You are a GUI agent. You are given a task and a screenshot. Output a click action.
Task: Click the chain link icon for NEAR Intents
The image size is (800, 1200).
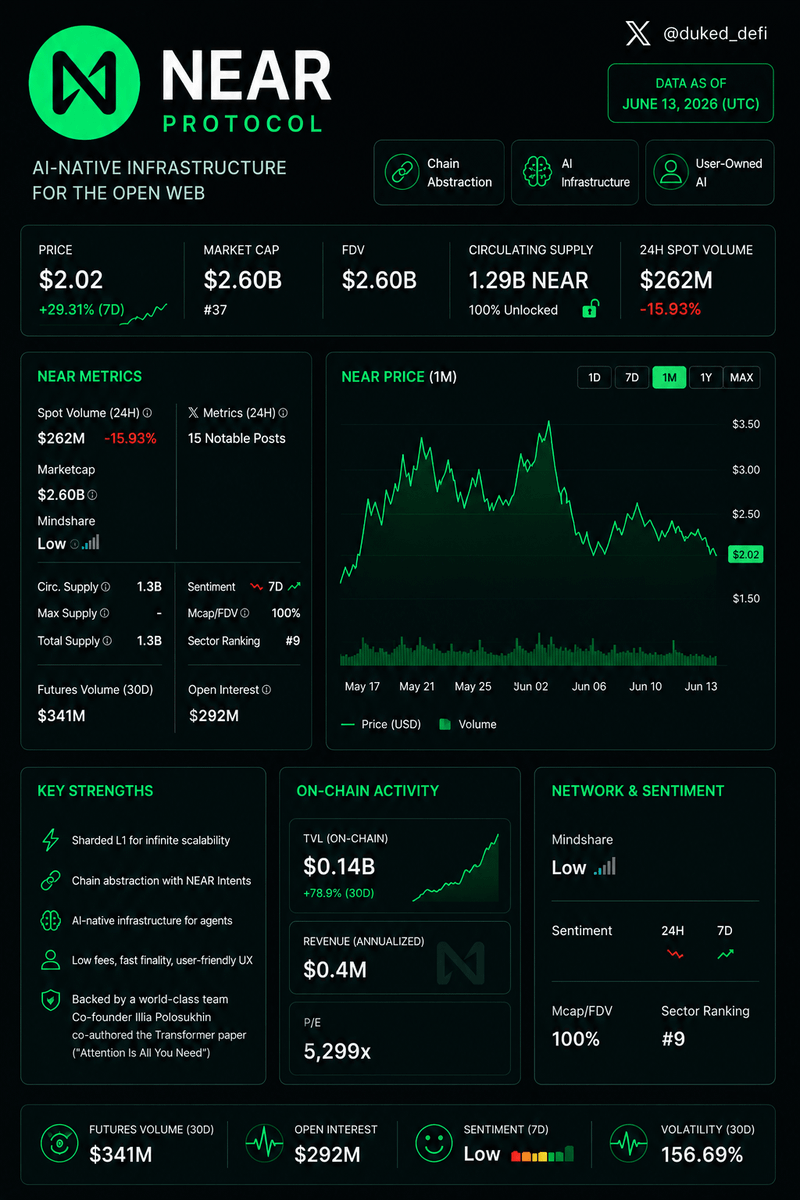(50, 881)
